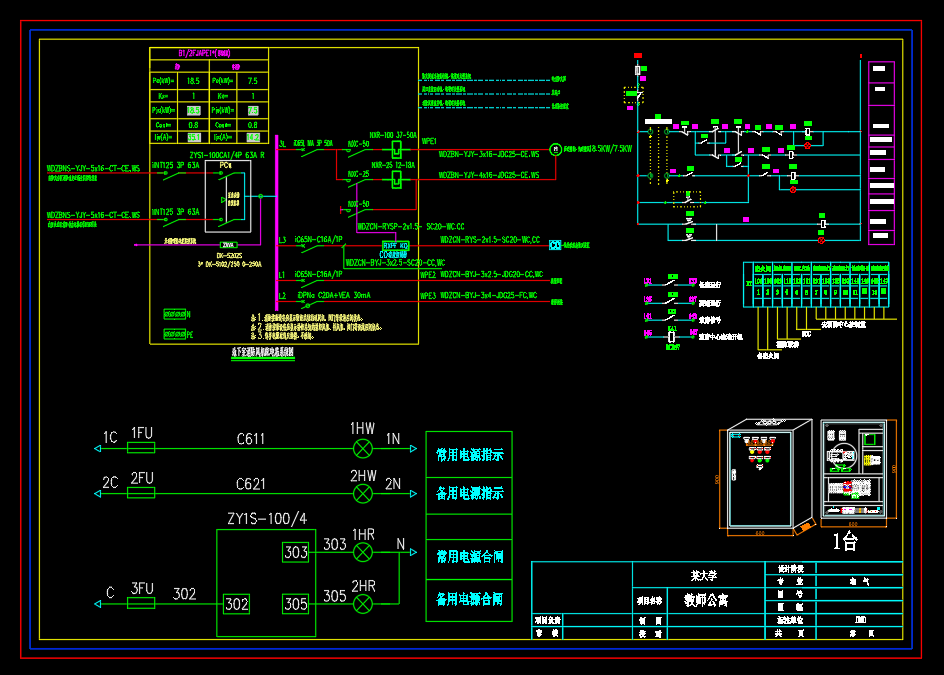
Task: Click the lower iINT125 3P 63A switch label
Action: [175, 212]
